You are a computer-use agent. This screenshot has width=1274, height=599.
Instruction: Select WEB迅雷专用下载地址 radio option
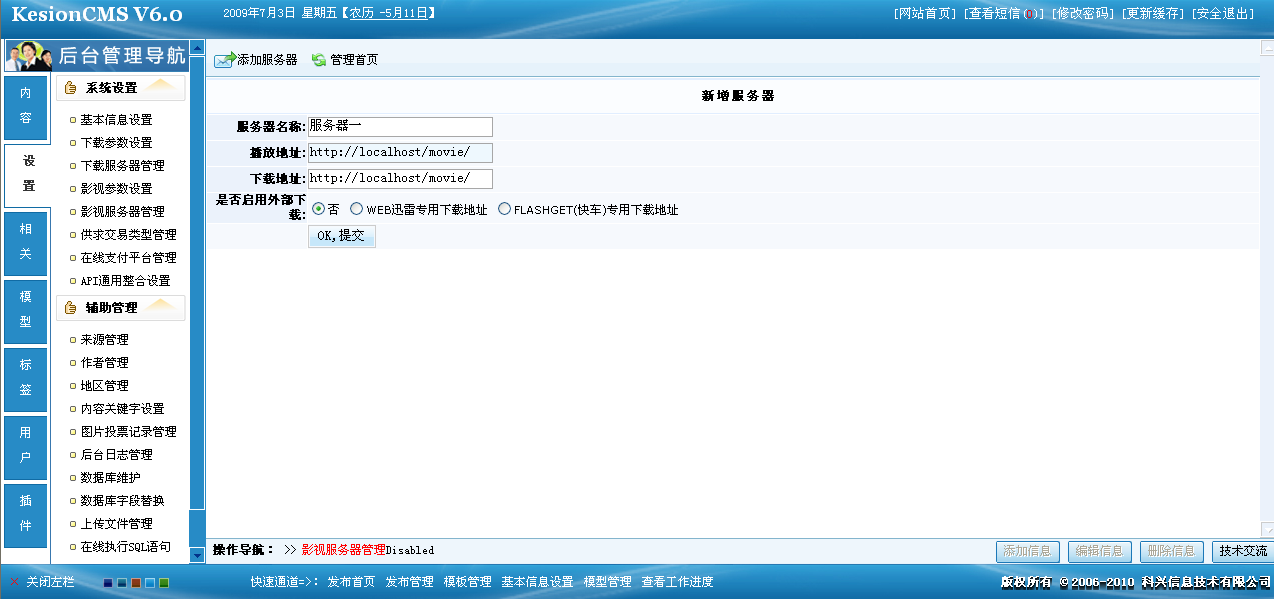point(356,210)
